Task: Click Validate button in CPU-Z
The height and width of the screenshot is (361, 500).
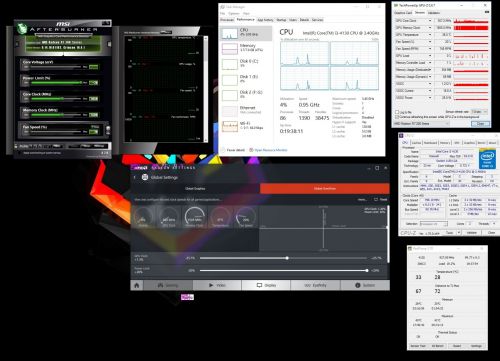Action: point(472,232)
